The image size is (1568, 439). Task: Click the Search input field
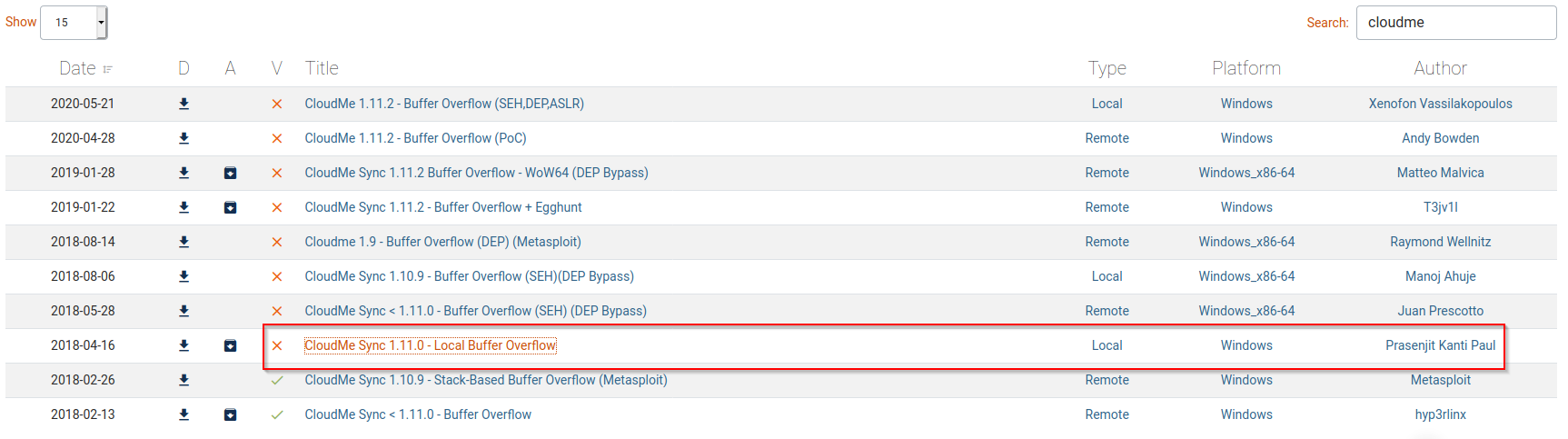1455,23
